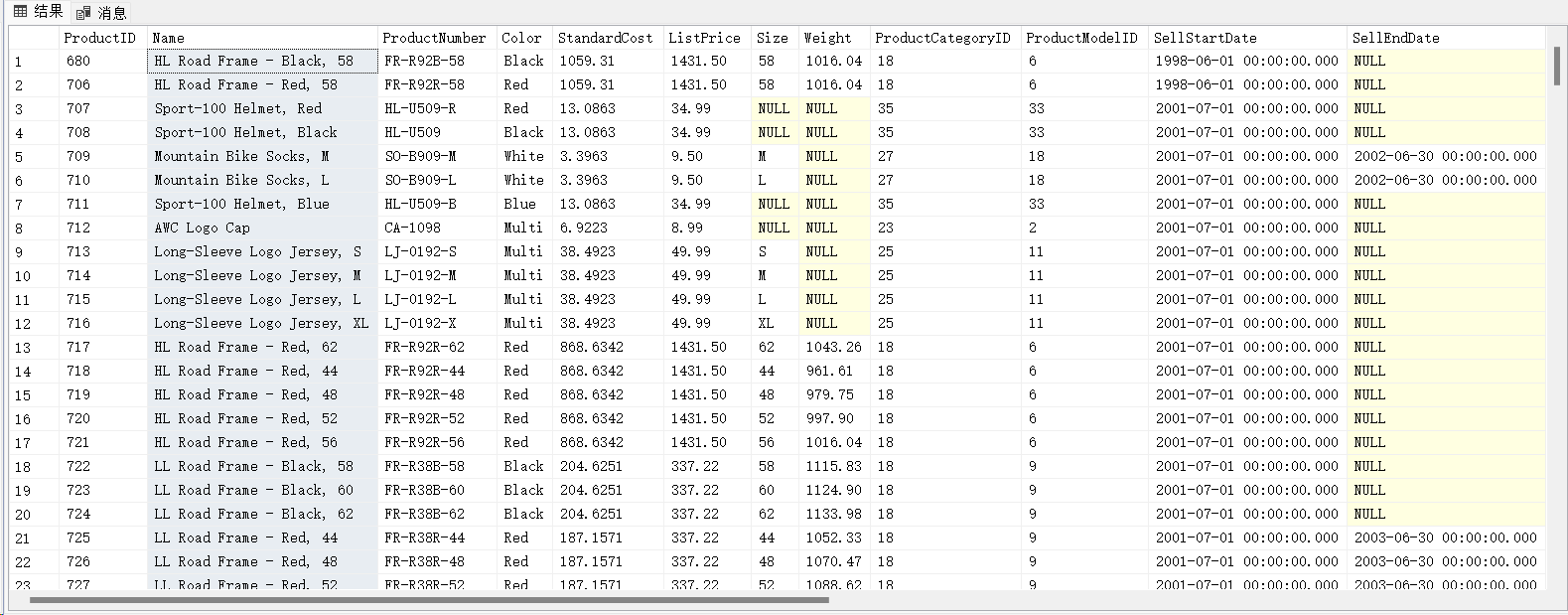Select the ProductNumber column header
The height and width of the screenshot is (615, 1568).
pyautogui.click(x=437, y=38)
